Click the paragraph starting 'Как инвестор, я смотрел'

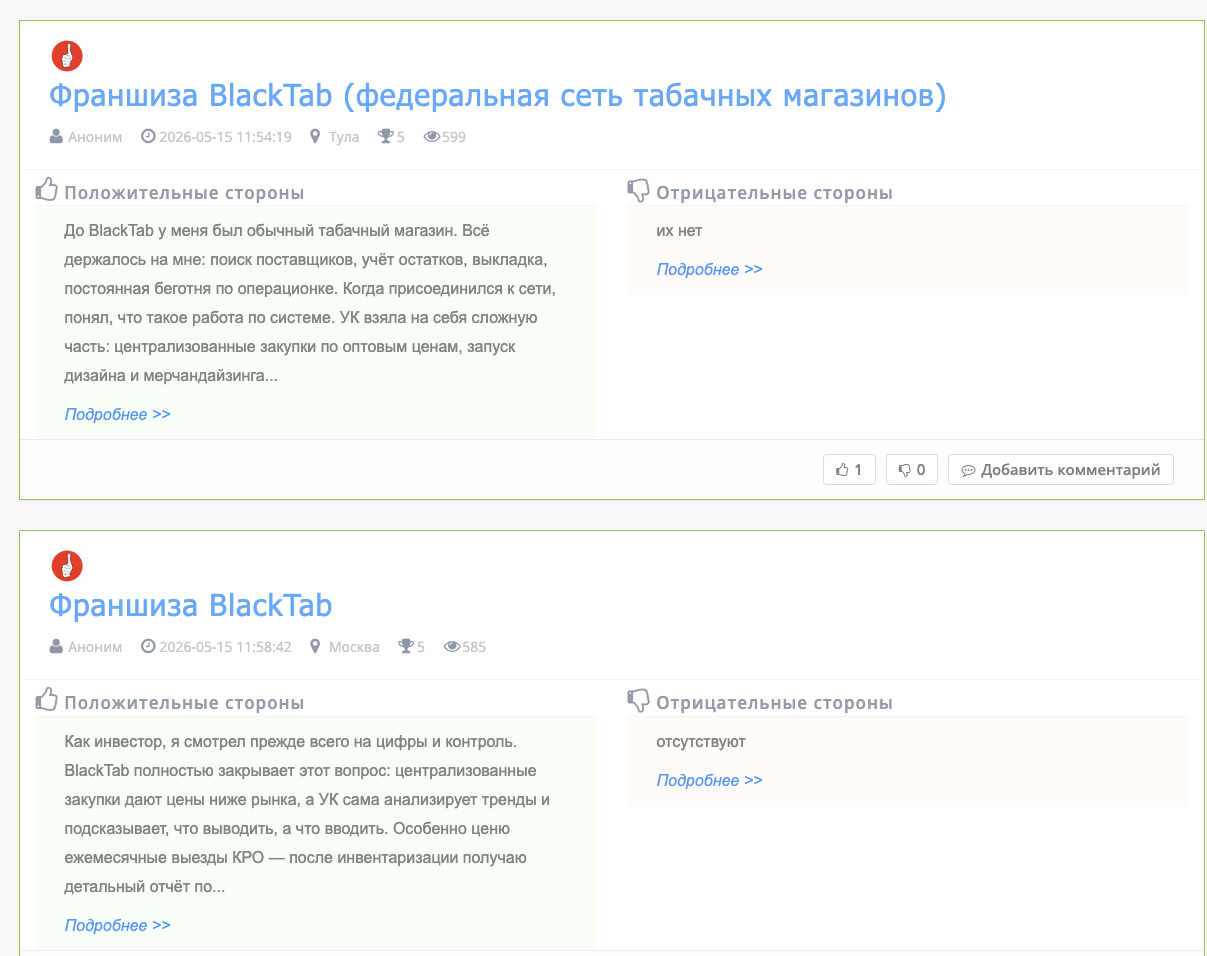pyautogui.click(x=307, y=814)
